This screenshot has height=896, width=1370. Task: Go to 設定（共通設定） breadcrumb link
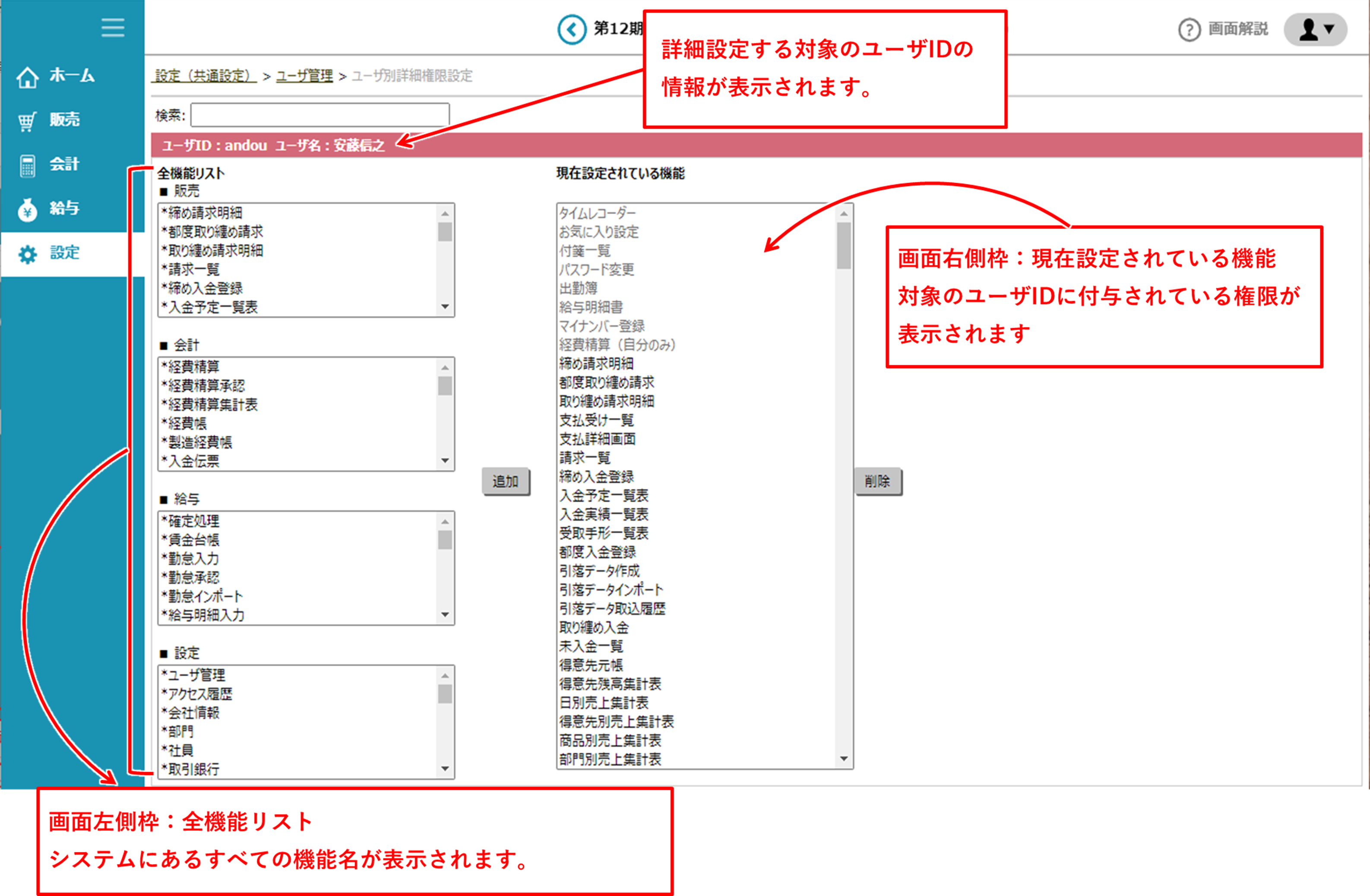[x=204, y=76]
